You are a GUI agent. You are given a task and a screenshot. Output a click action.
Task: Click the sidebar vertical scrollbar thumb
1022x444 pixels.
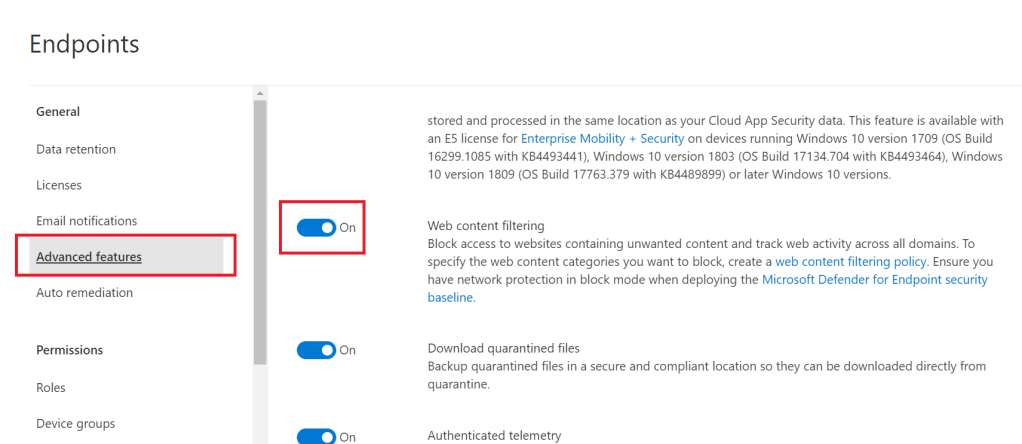(x=260, y=230)
